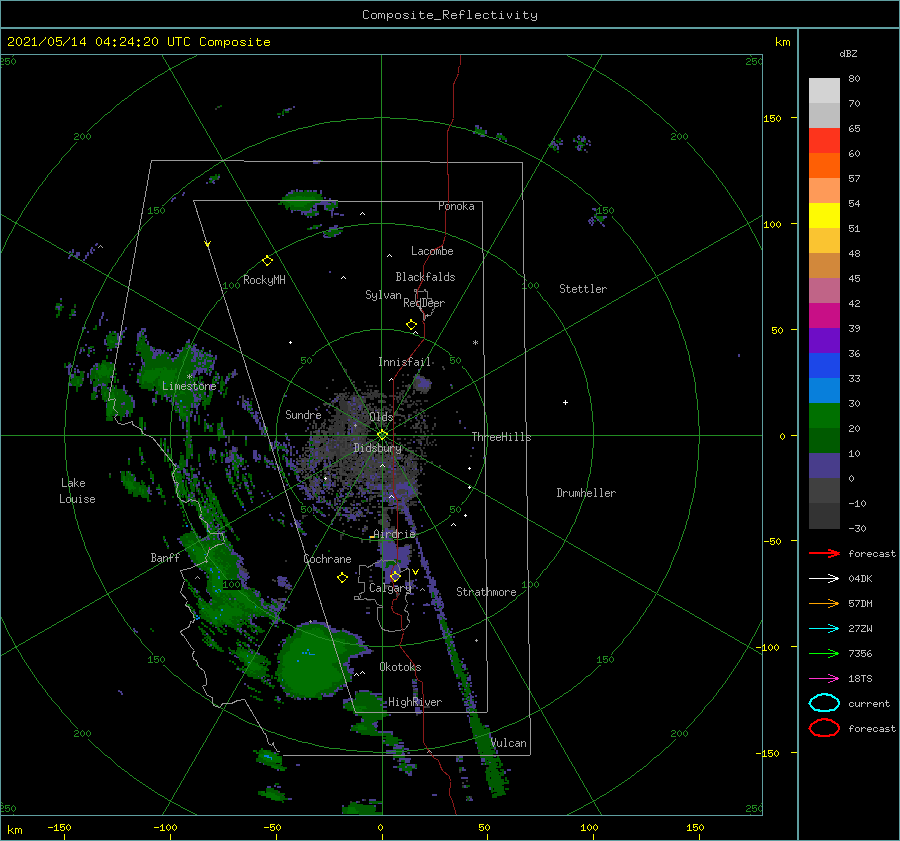
Task: Click the Calgary city label
Action: (x=390, y=588)
